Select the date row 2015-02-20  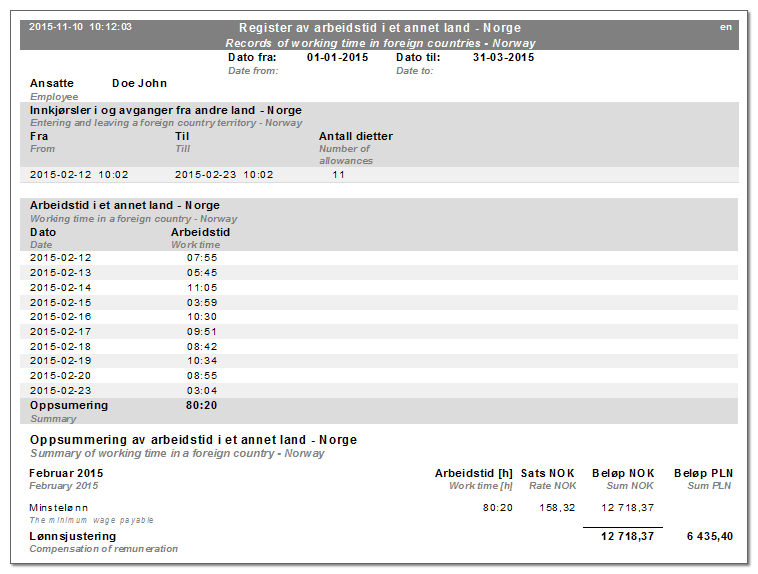(x=60, y=376)
